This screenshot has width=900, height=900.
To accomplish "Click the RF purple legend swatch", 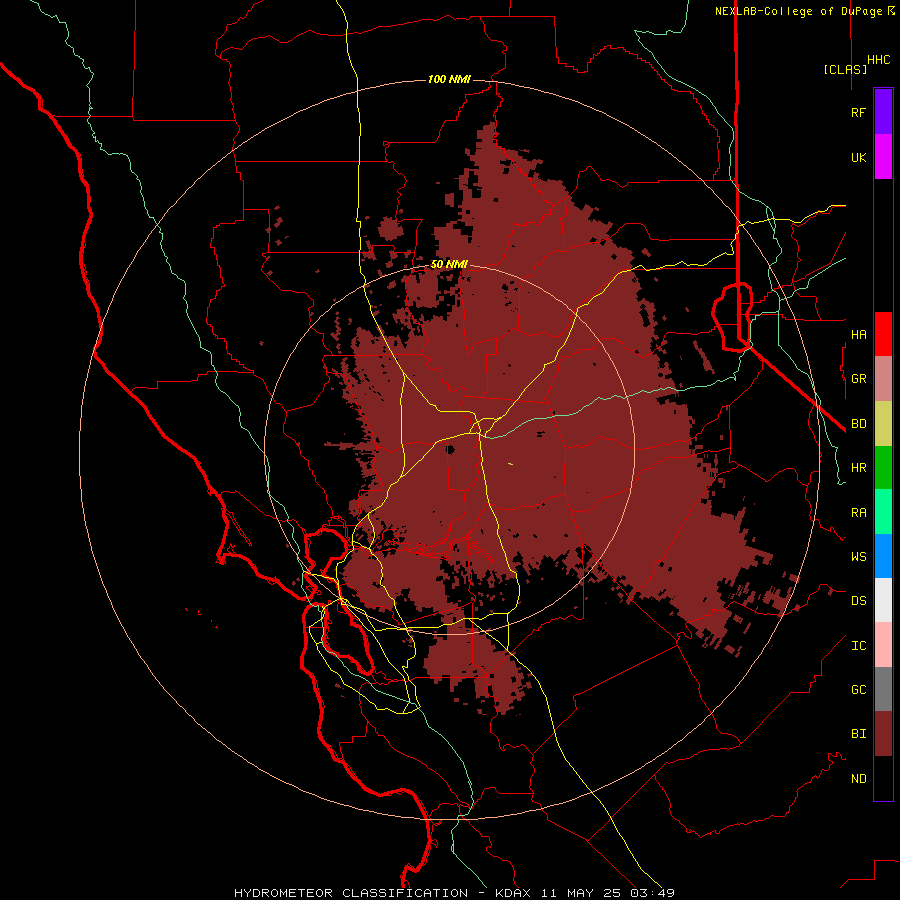I will pyautogui.click(x=883, y=112).
